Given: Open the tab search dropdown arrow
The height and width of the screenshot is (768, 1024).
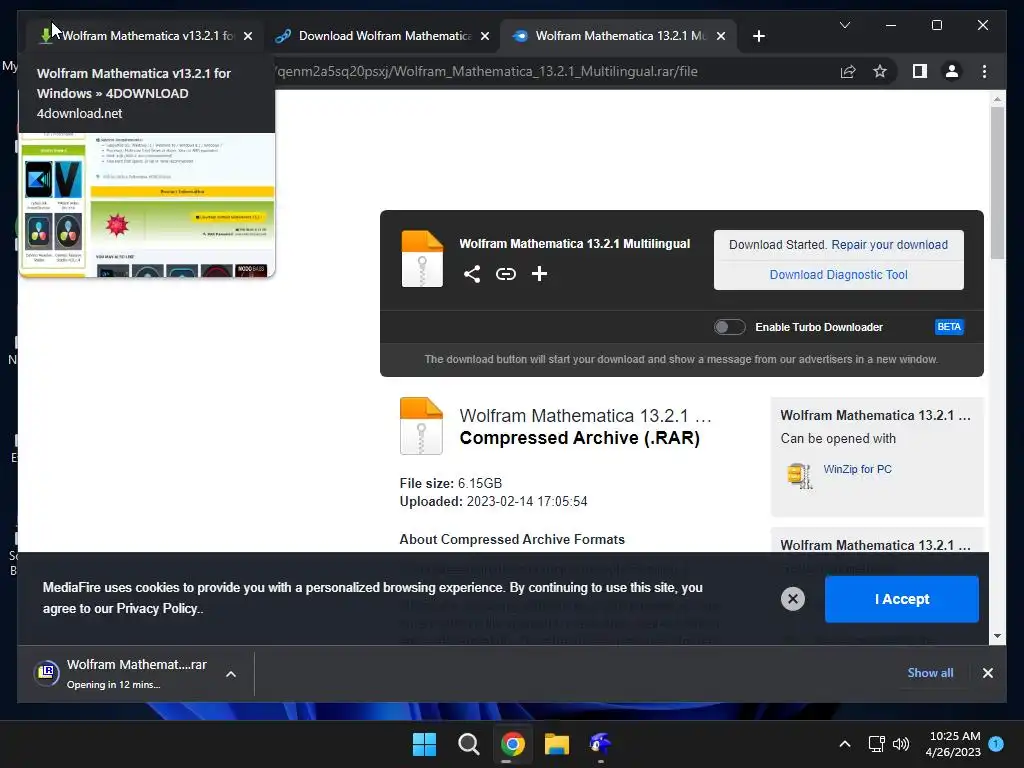Looking at the screenshot, I should [844, 25].
